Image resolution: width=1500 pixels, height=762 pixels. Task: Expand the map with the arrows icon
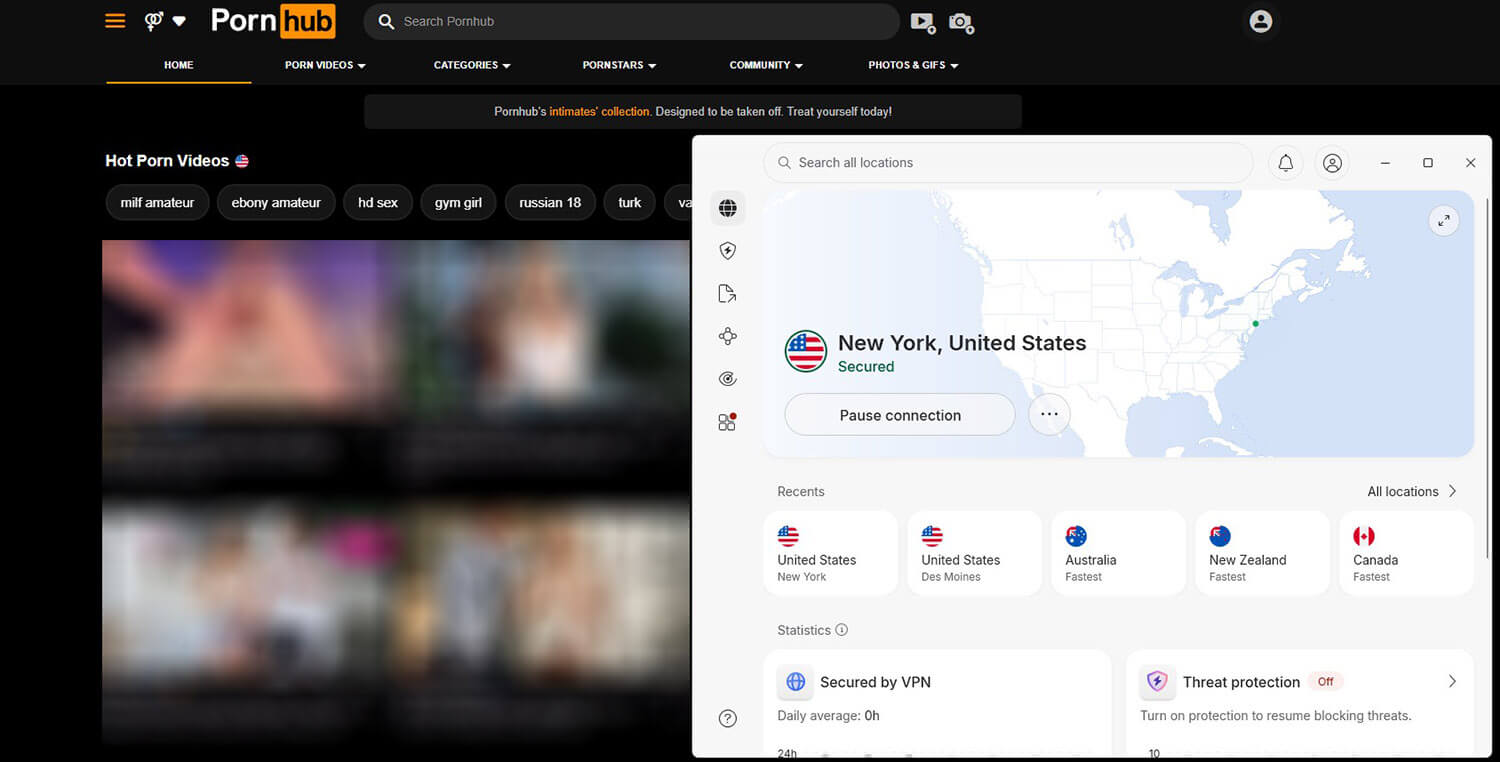coord(1444,221)
